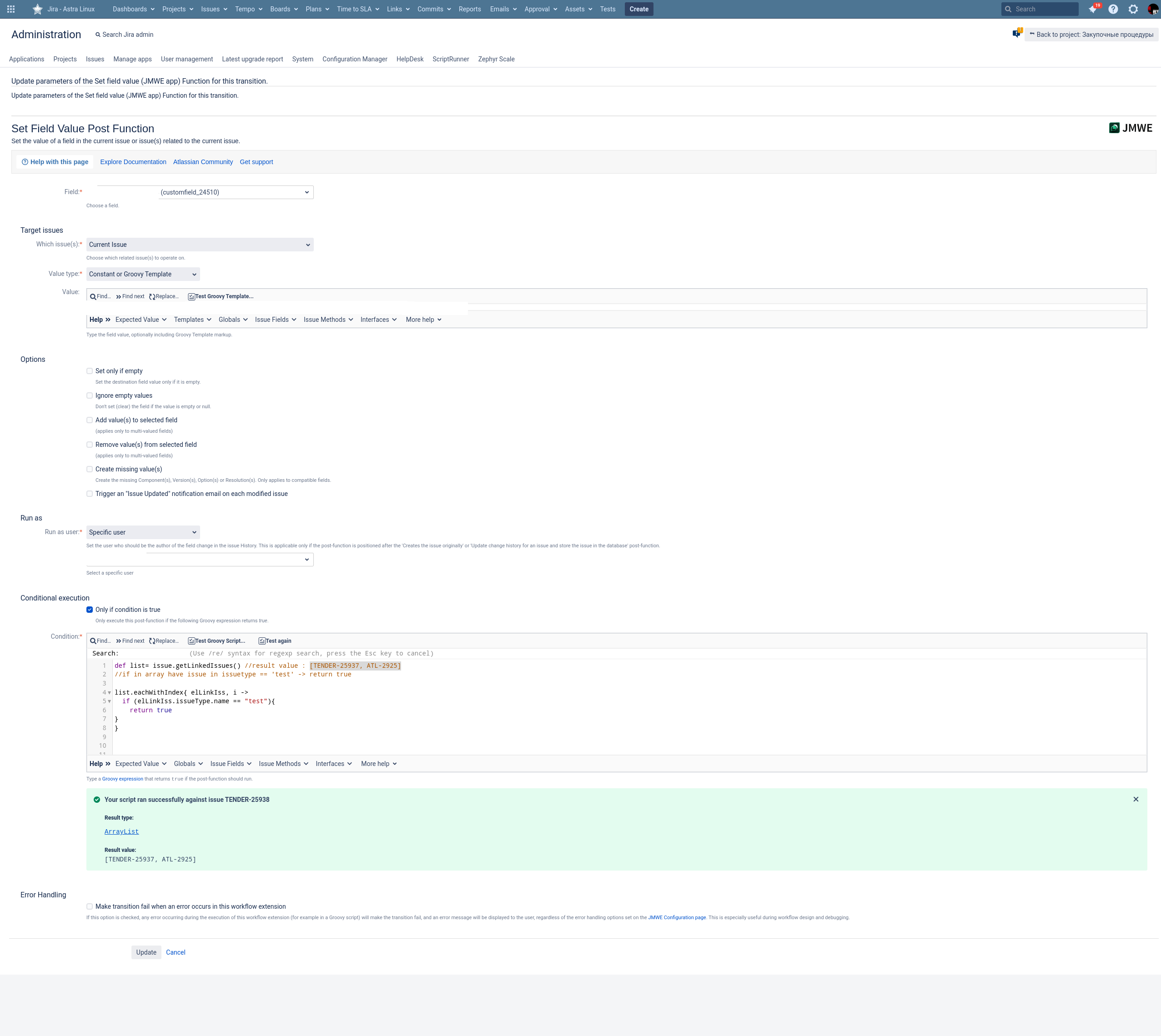Click Find in the Condition editor toolbar
Screen dimensions: 1161x1036
coord(100,641)
